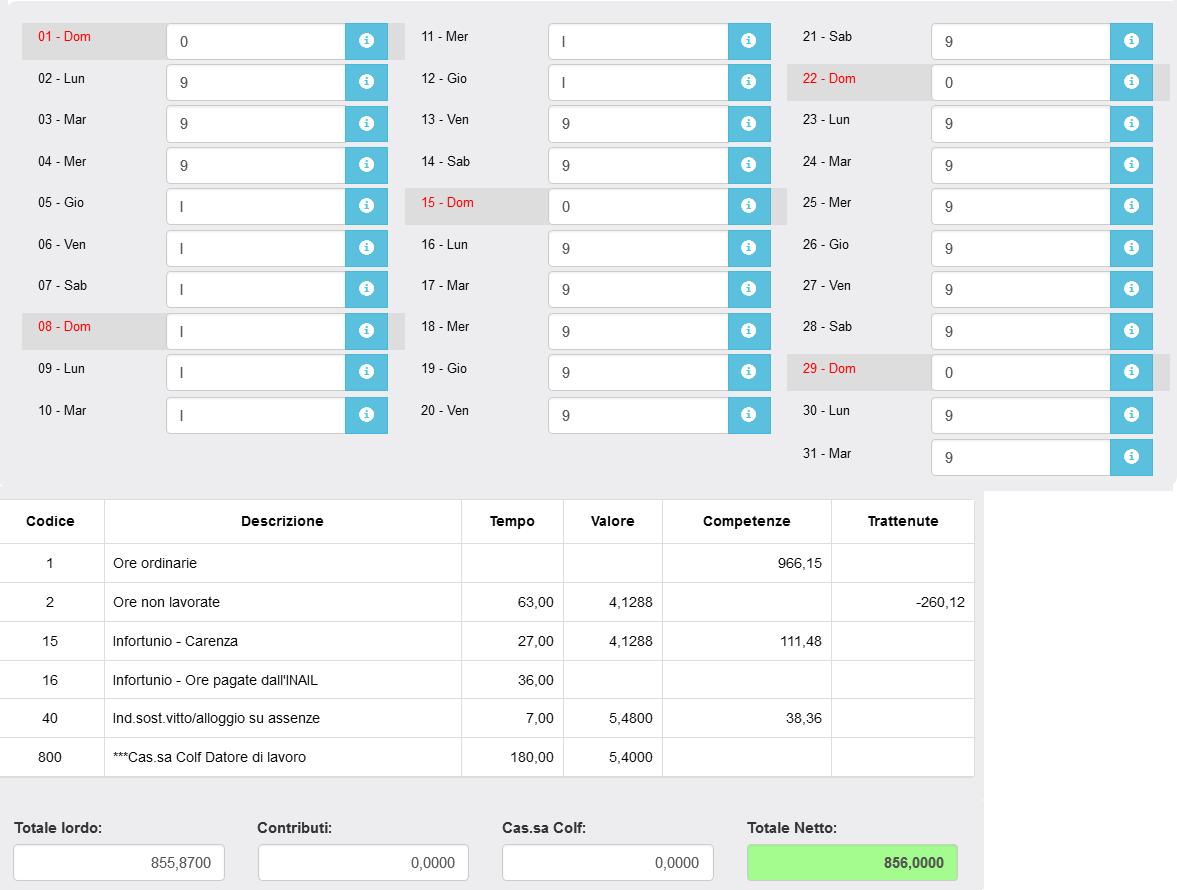The width and height of the screenshot is (1177, 890).
Task: Click info icon for 01 - Dom
Action: pyautogui.click(x=366, y=41)
